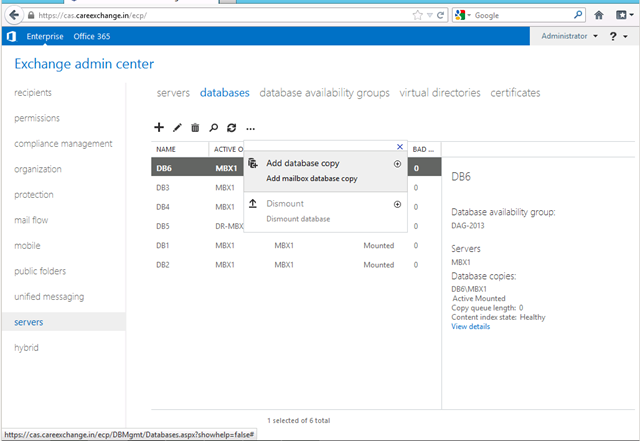Go to recipients in the sidebar

click(33, 93)
